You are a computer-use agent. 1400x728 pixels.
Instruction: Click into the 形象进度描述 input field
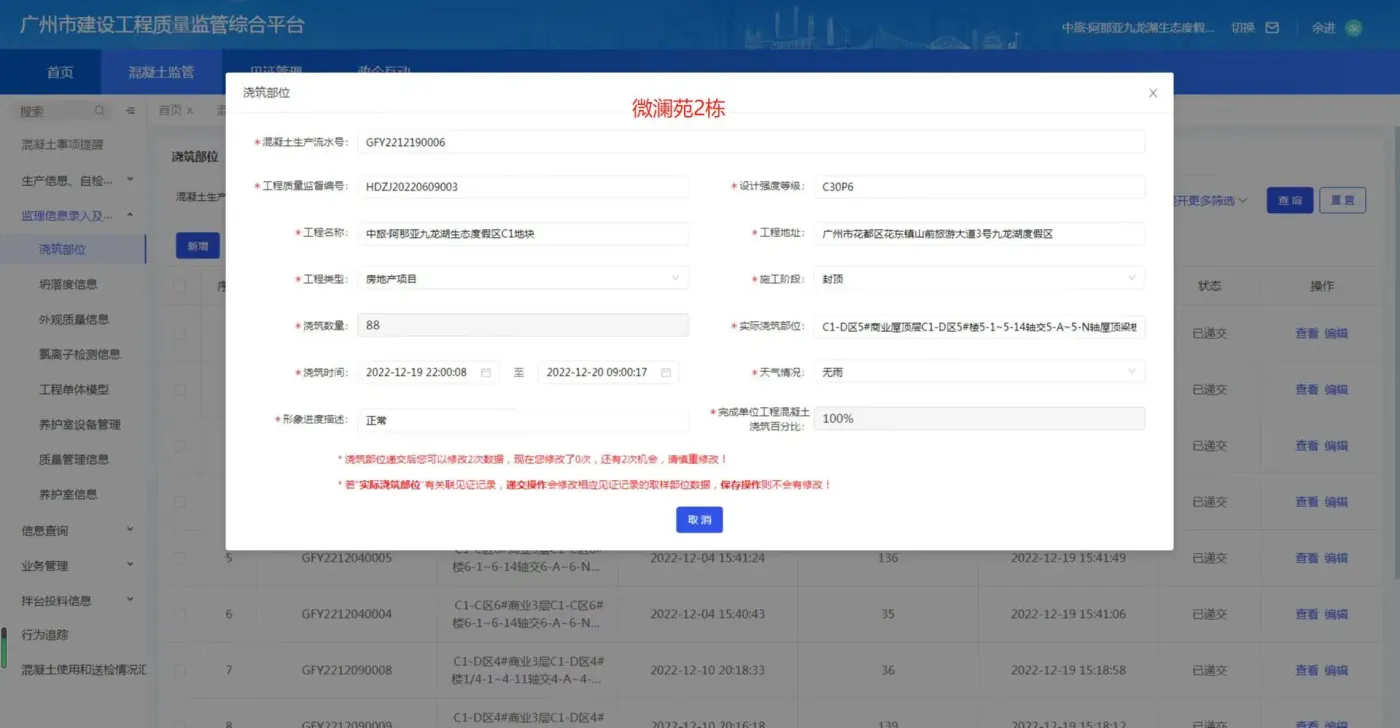click(x=522, y=420)
